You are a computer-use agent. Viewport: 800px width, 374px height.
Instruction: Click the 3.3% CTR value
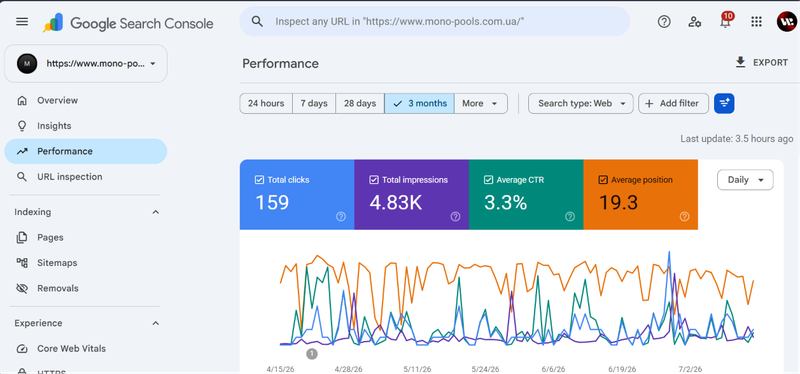click(x=505, y=203)
